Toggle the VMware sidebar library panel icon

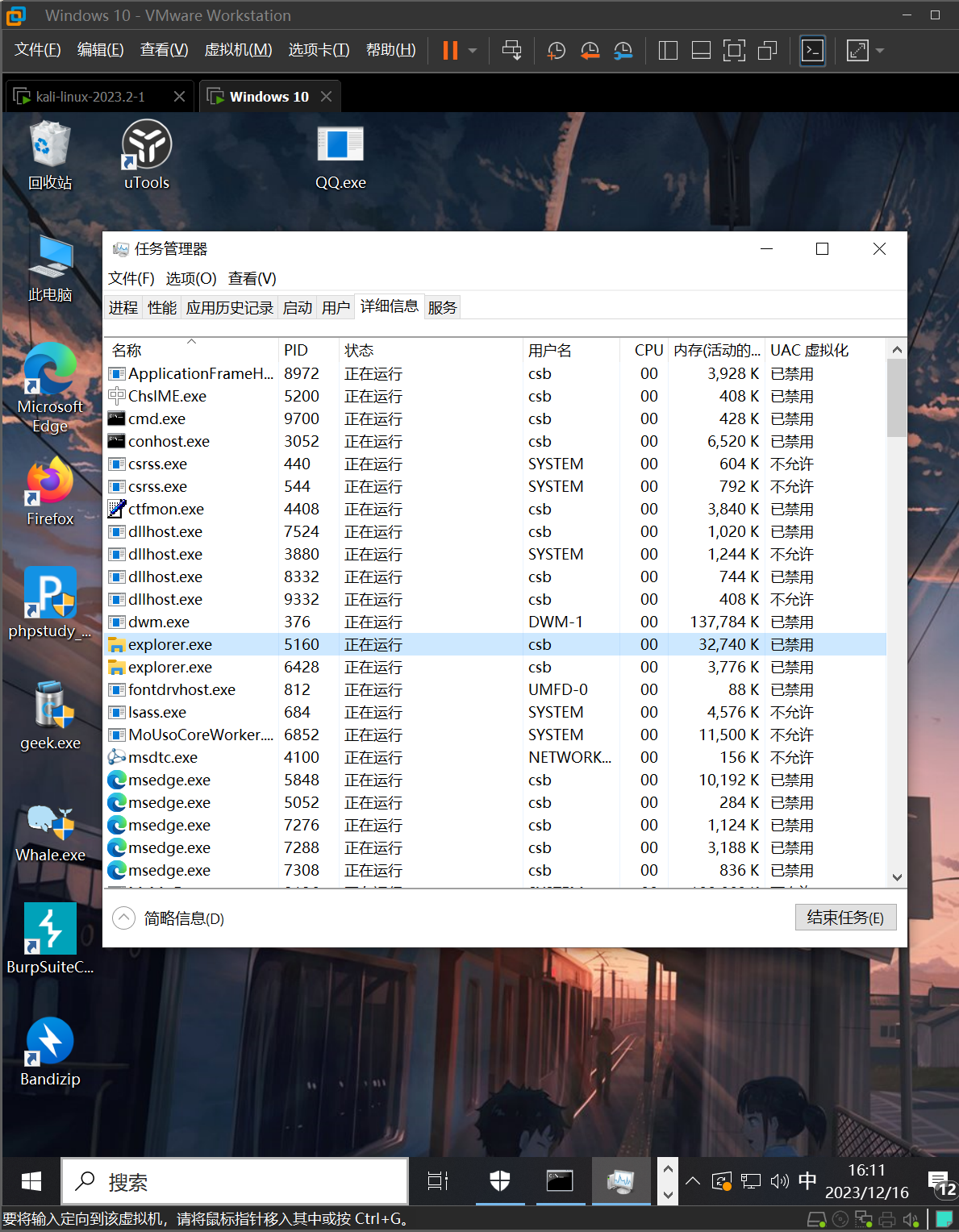click(x=668, y=50)
